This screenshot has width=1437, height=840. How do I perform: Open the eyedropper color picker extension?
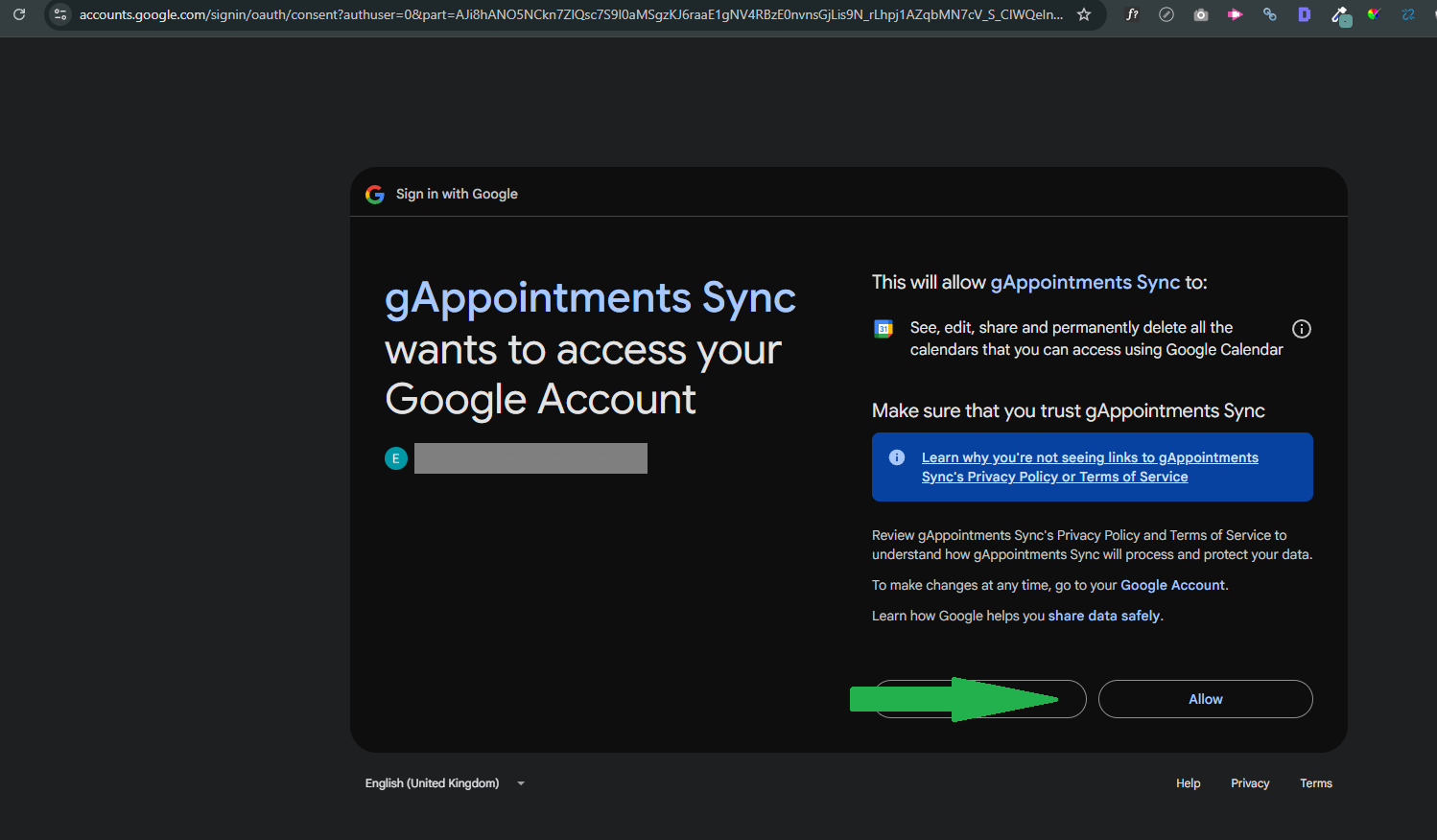[1340, 15]
